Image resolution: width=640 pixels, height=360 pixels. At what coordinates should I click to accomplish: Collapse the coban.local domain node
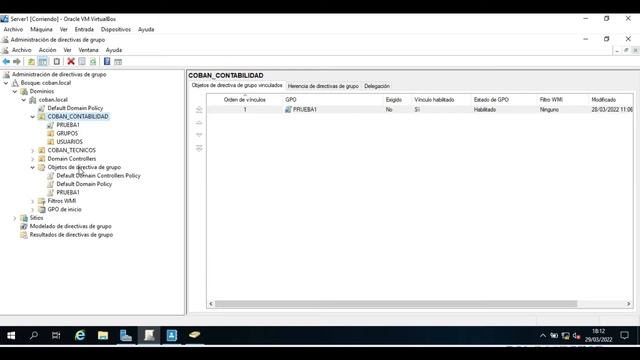pos(24,100)
